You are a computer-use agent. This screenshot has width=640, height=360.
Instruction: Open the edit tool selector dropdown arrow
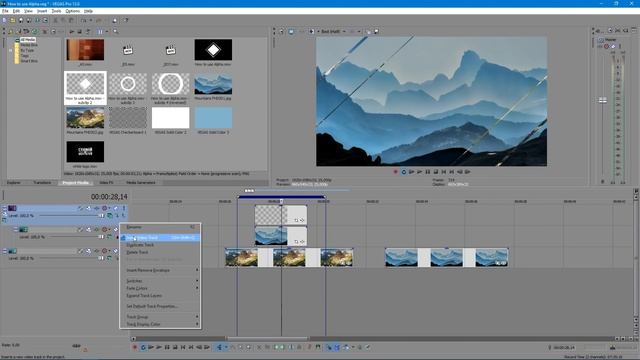[225, 347]
